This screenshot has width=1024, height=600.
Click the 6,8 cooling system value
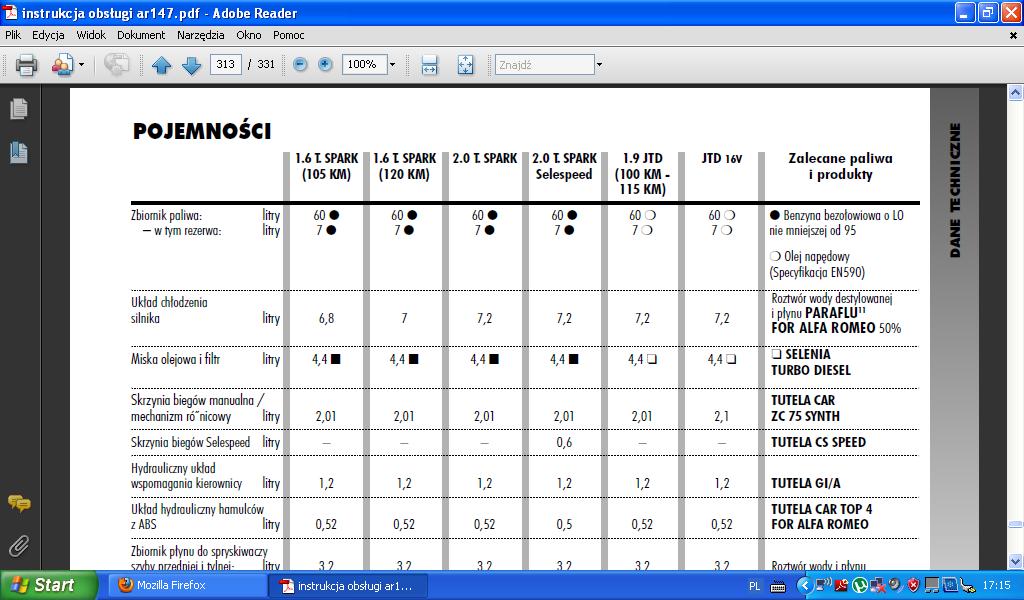[326, 319]
